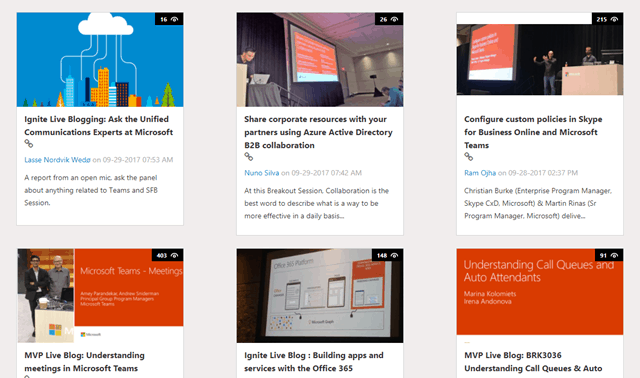Viewport: 640px width, 378px height.
Task: Click date text '09-29-2017 07:53 AM'
Action: pyautogui.click(x=138, y=160)
